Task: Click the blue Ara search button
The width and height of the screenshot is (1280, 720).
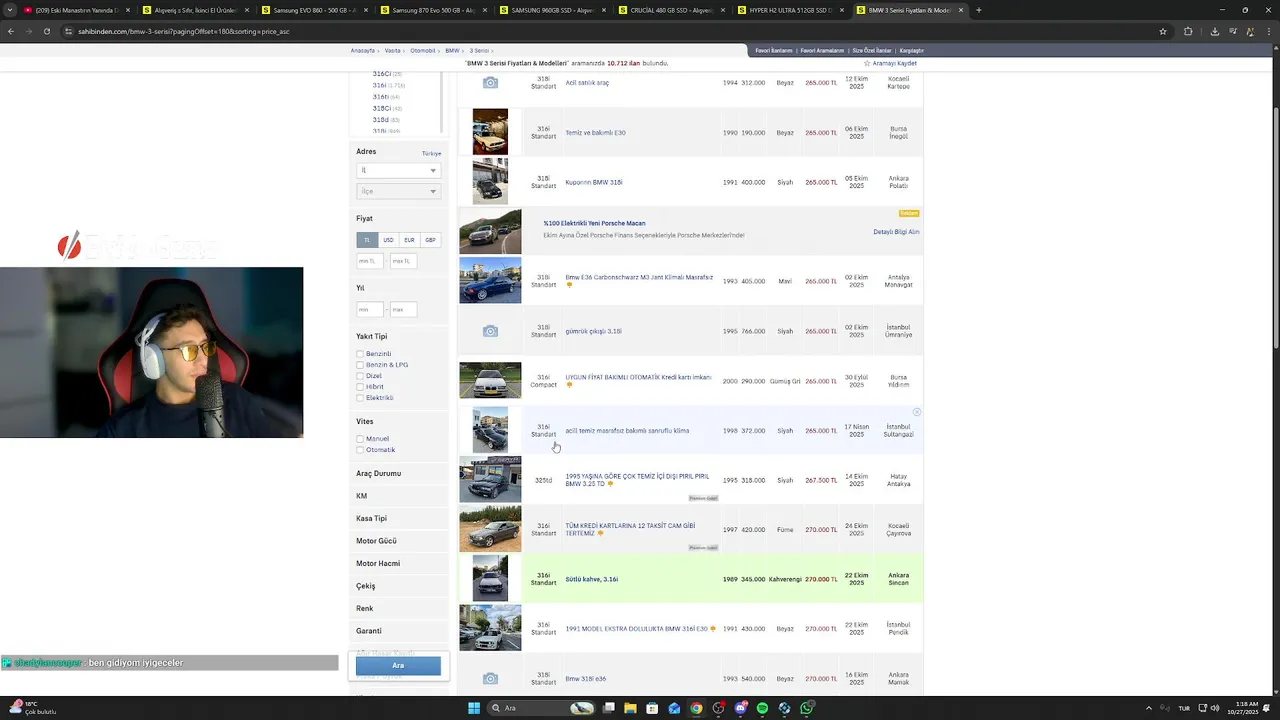Action: [398, 665]
